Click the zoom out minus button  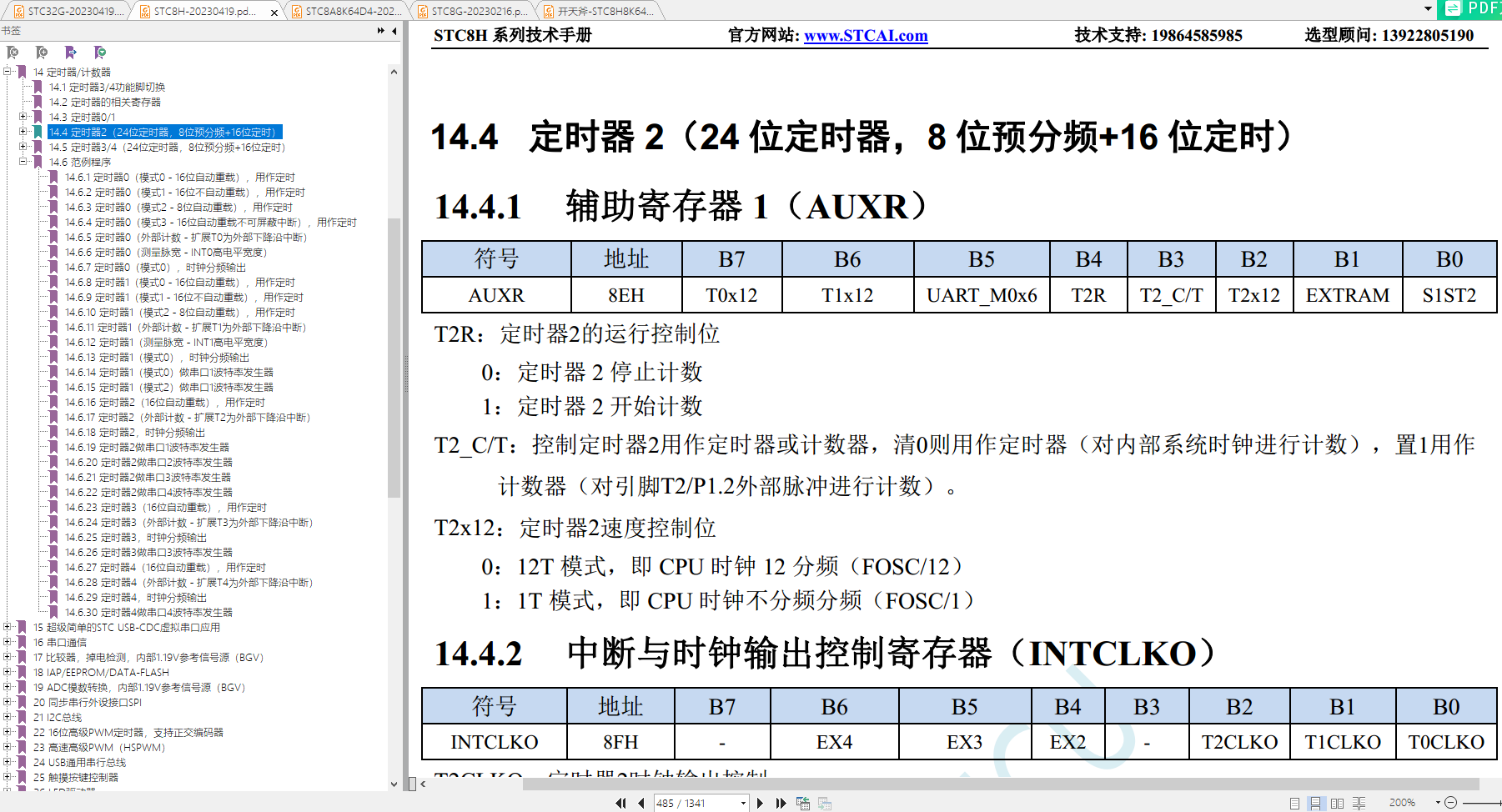click(x=1450, y=803)
